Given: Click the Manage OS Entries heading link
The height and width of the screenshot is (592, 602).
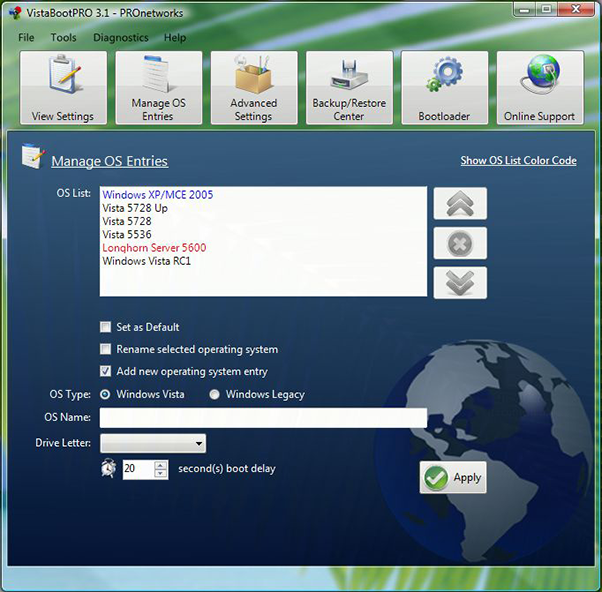Looking at the screenshot, I should point(109,161).
